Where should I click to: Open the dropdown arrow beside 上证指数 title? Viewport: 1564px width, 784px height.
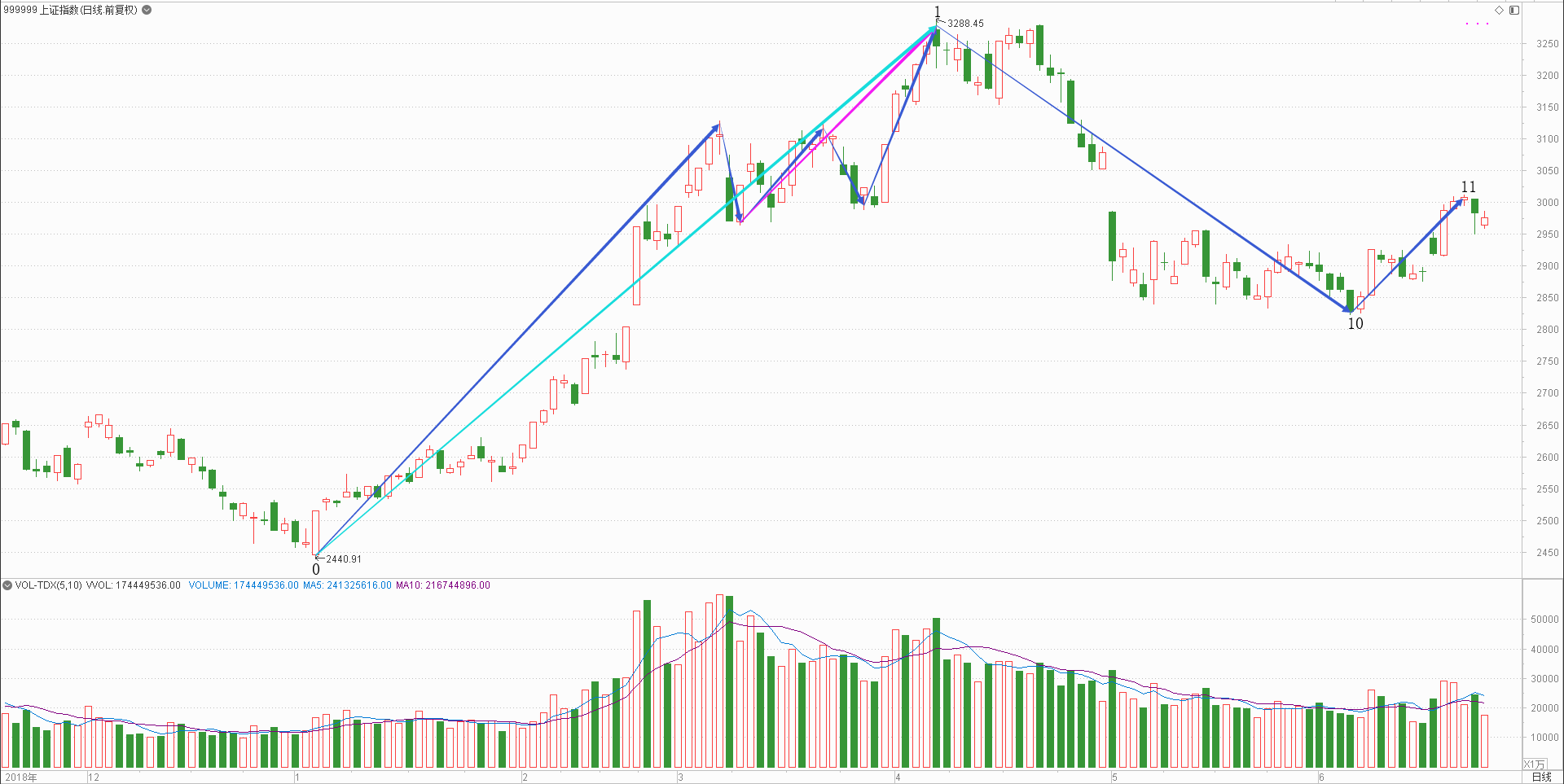click(x=147, y=10)
